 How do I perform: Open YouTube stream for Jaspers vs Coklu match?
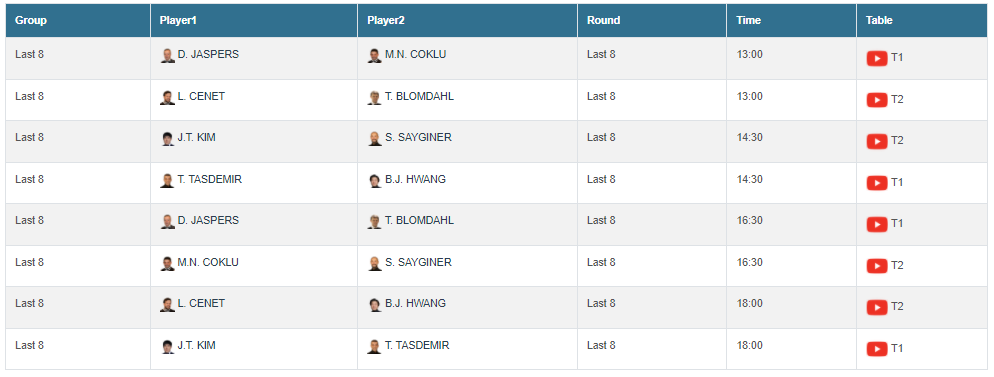click(877, 58)
